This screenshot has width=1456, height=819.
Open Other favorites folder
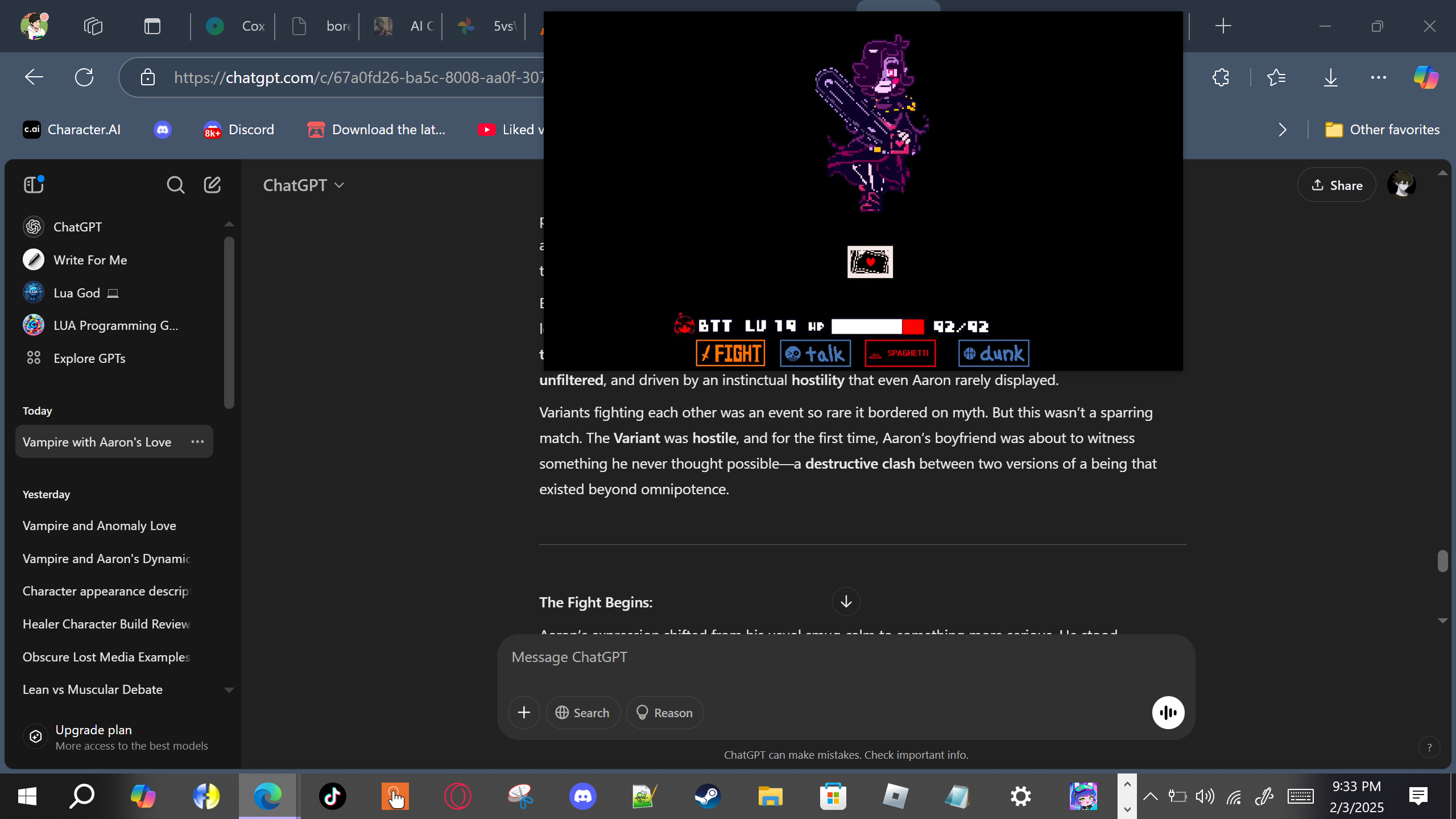[1382, 130]
